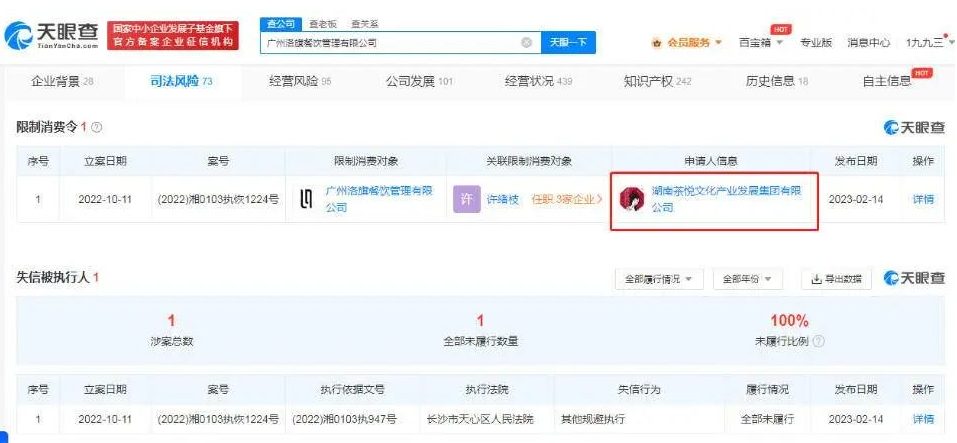Viewport: 957px width, 443px height.
Task: Click the 失信被执行人 section heading
Action: (x=53, y=278)
